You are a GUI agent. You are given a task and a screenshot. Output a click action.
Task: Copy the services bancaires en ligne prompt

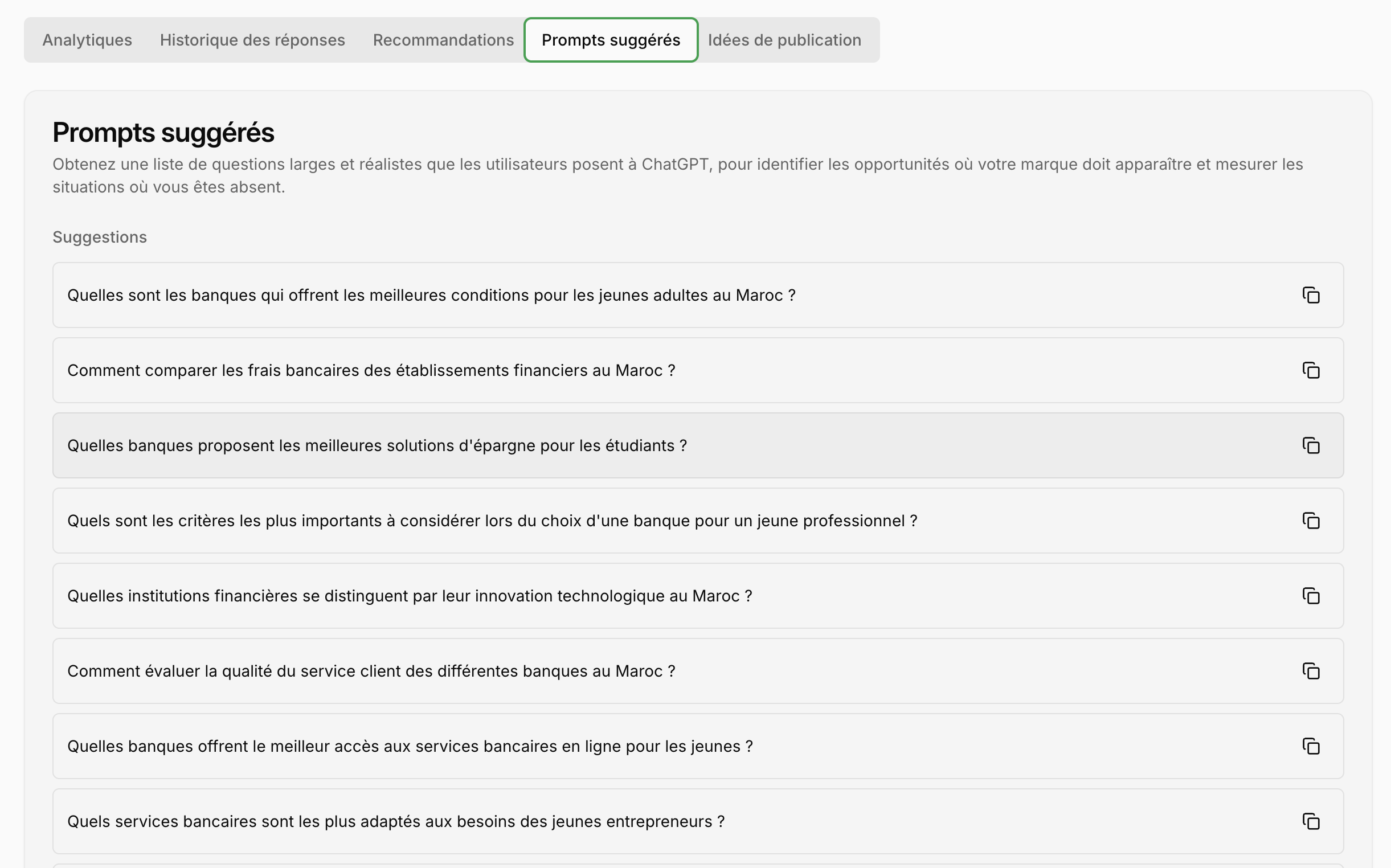pos(1311,746)
